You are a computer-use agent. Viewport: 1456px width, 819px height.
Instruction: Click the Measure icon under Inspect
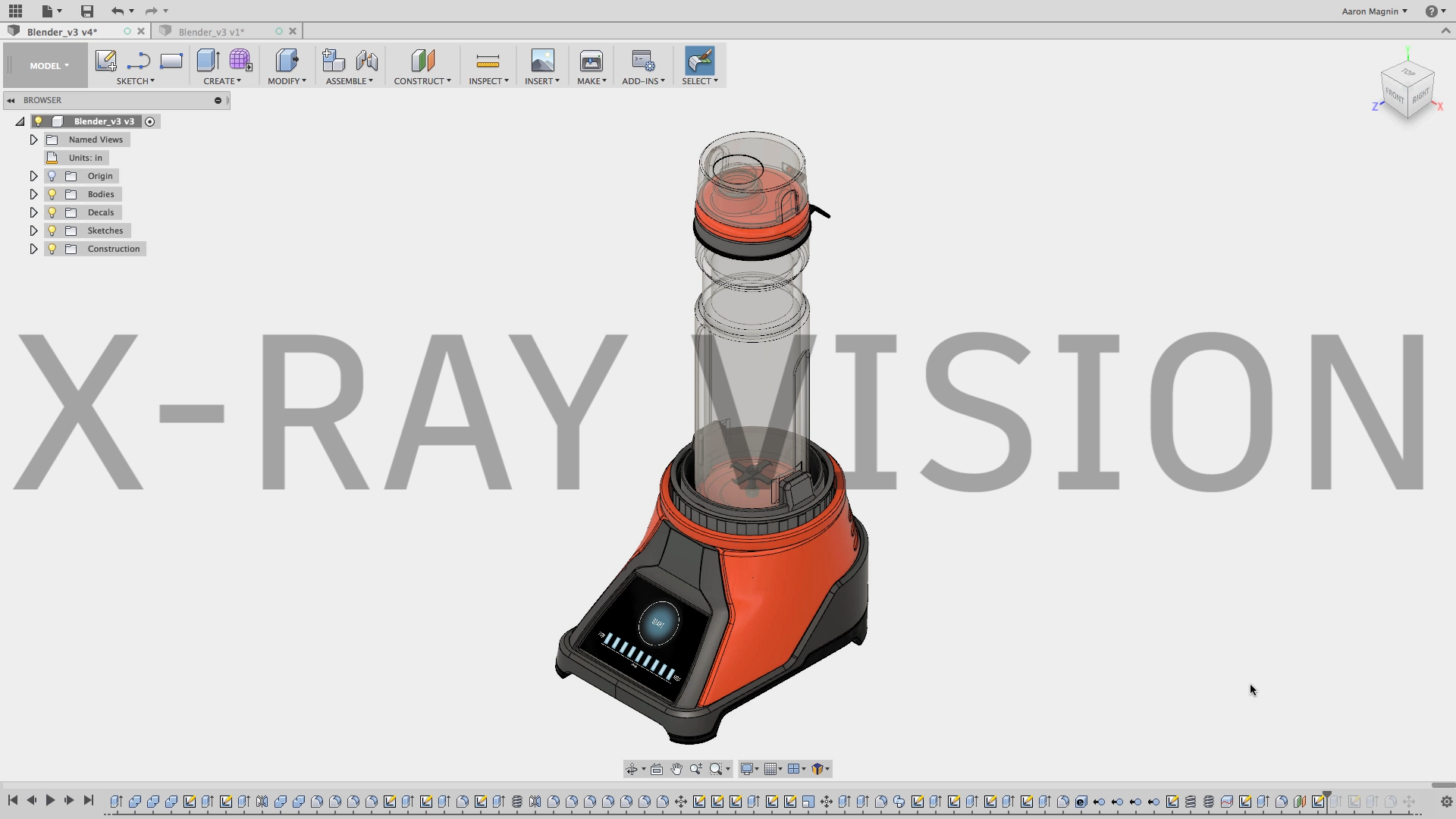pos(488,61)
